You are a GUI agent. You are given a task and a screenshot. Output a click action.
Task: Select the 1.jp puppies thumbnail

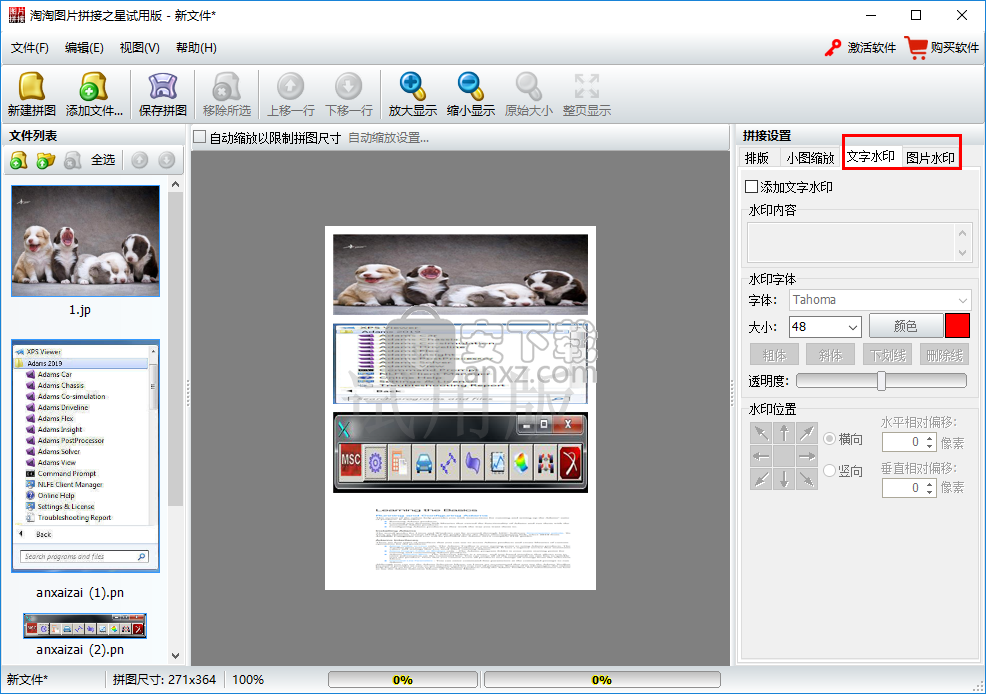pyautogui.click(x=86, y=241)
